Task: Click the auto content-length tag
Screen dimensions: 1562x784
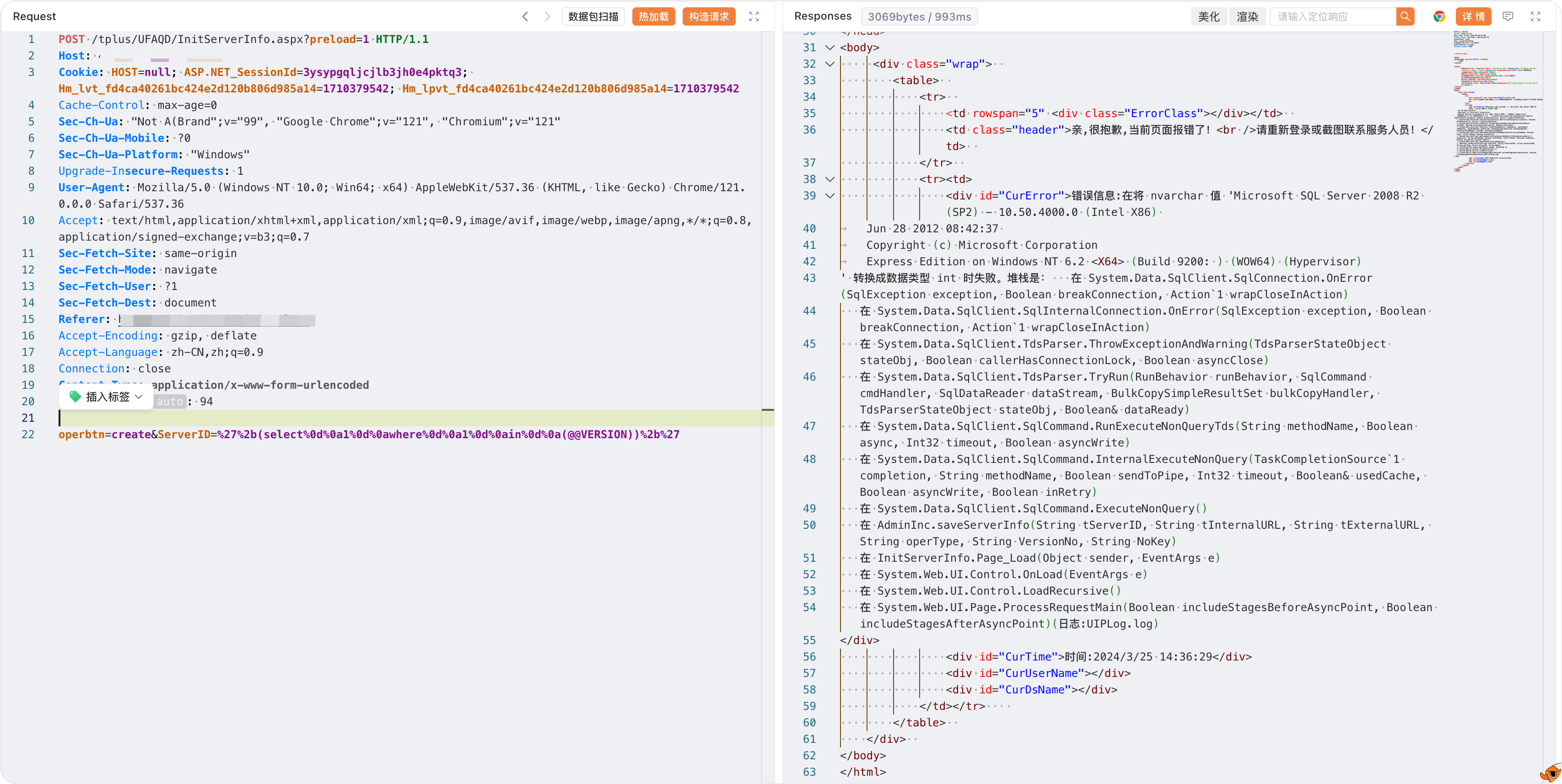Action: 169,402
